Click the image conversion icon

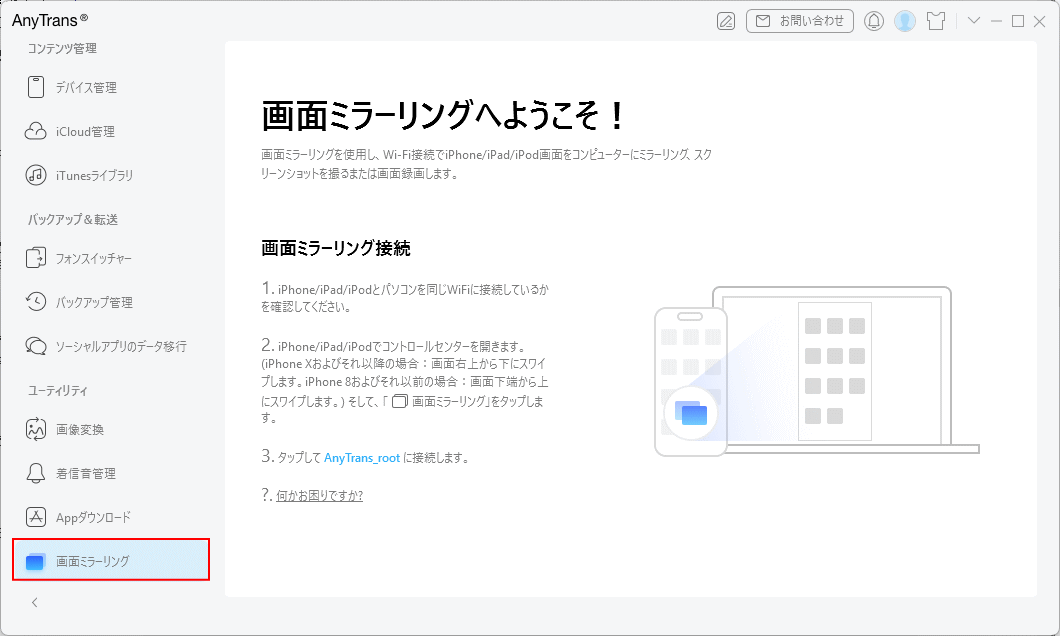36,429
